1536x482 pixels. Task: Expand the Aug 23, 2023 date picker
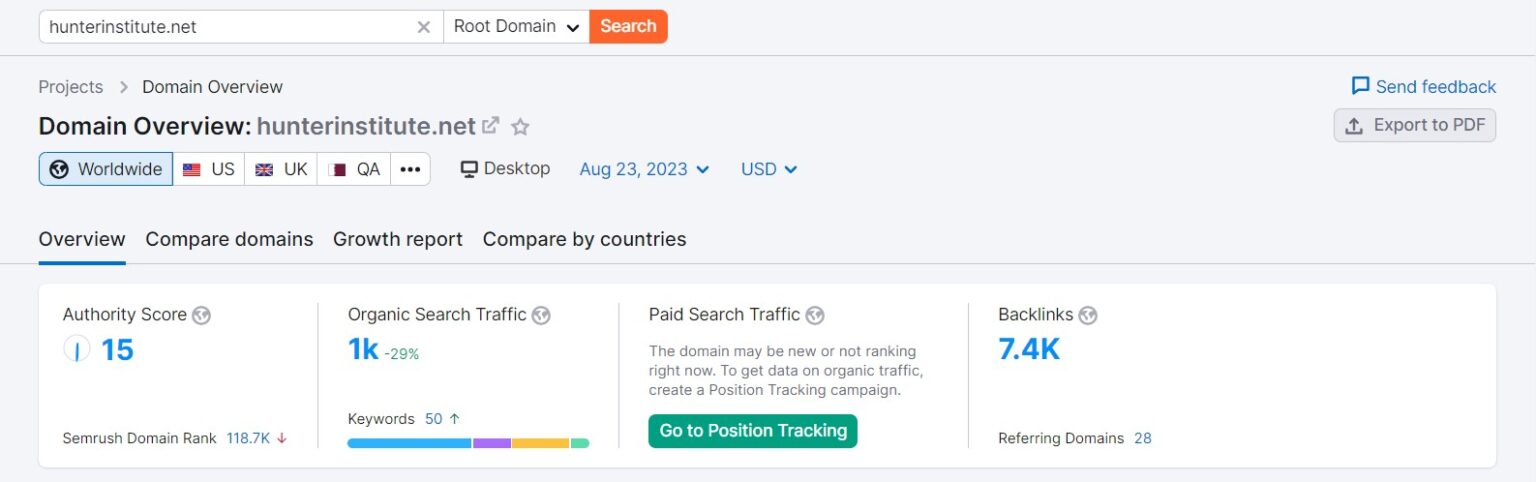[x=644, y=169]
